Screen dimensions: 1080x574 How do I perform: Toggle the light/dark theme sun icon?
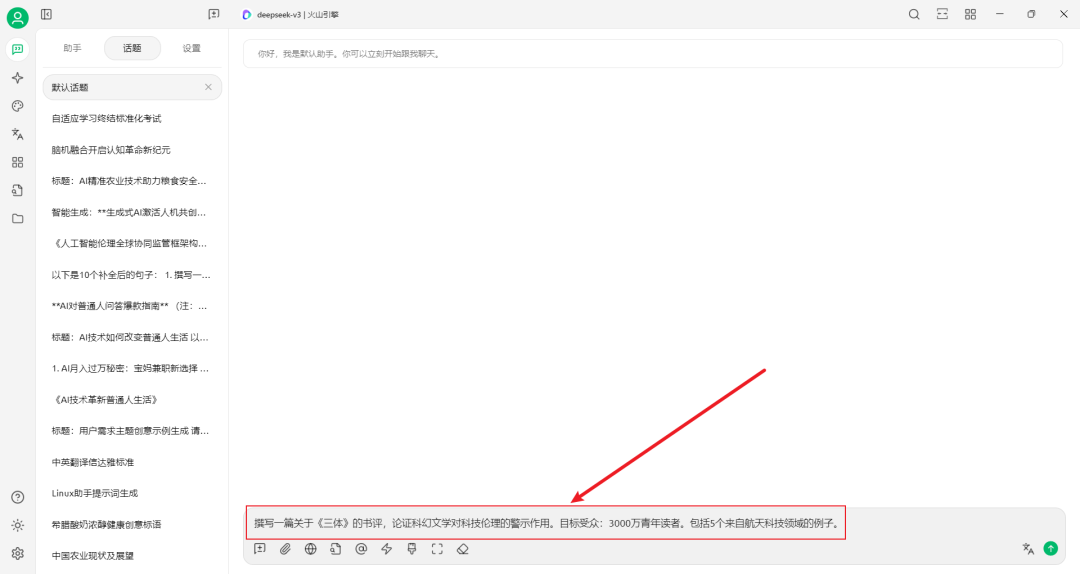[x=18, y=526]
